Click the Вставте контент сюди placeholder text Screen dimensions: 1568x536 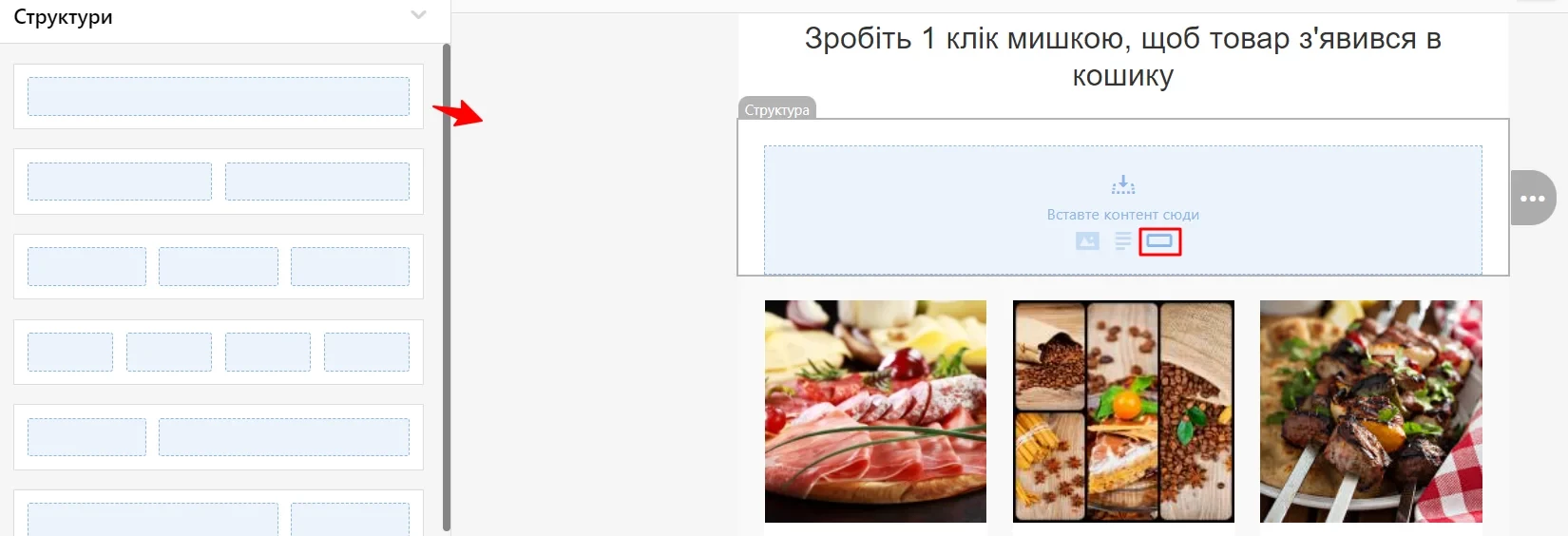(x=1123, y=215)
